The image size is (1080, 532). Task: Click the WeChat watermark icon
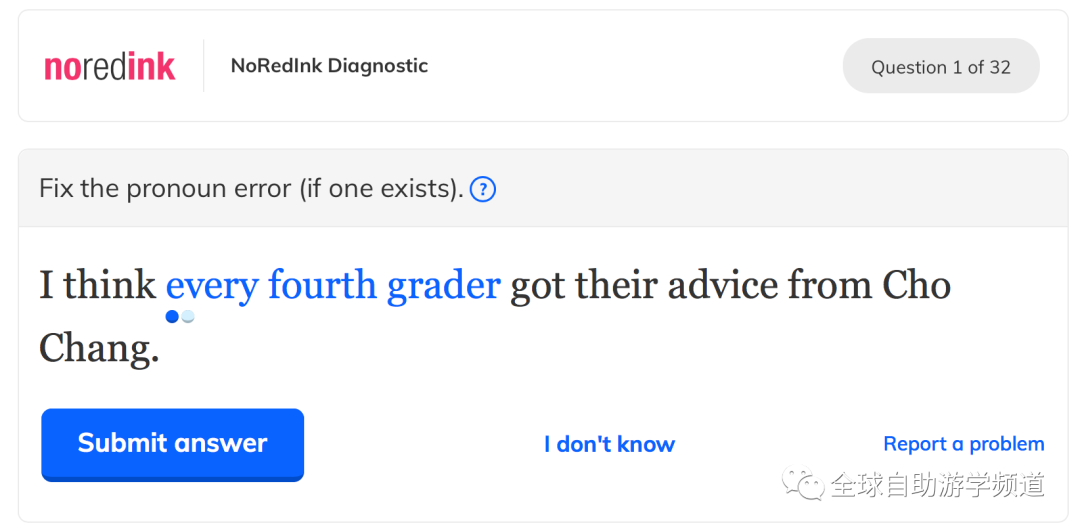click(802, 485)
